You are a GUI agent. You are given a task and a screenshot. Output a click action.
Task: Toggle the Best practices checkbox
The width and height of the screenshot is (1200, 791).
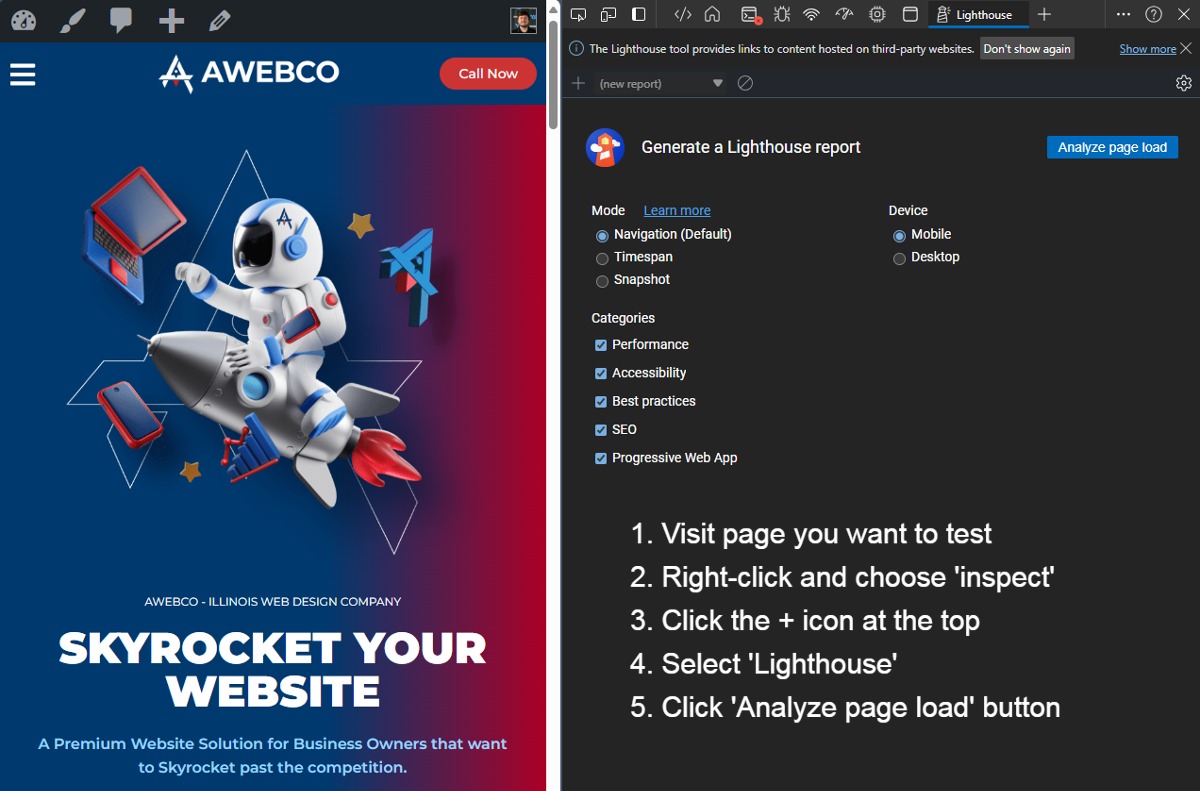pos(601,401)
